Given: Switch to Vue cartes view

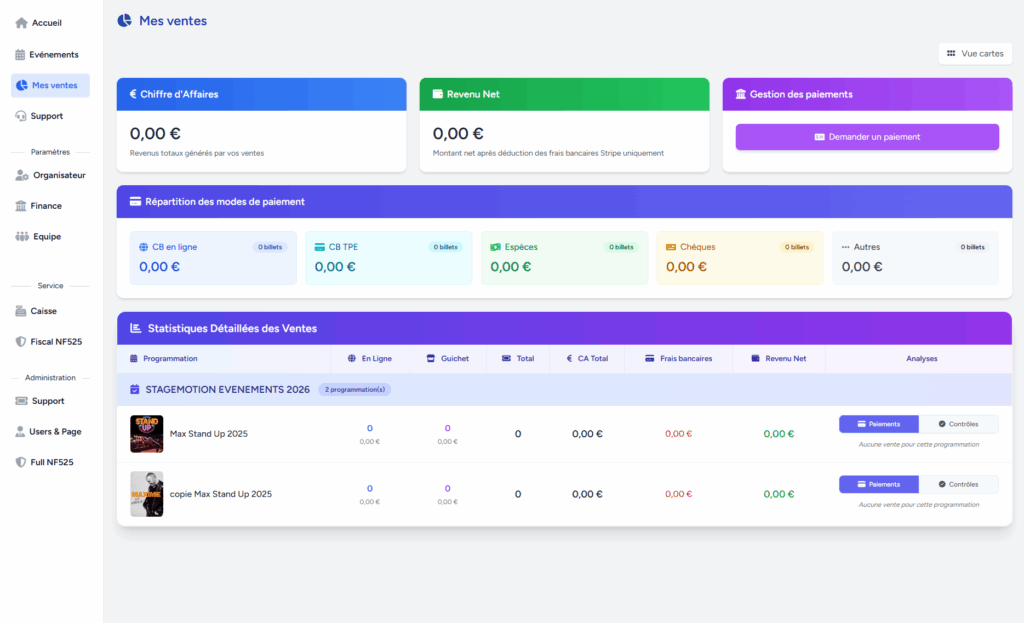Looking at the screenshot, I should pos(975,54).
